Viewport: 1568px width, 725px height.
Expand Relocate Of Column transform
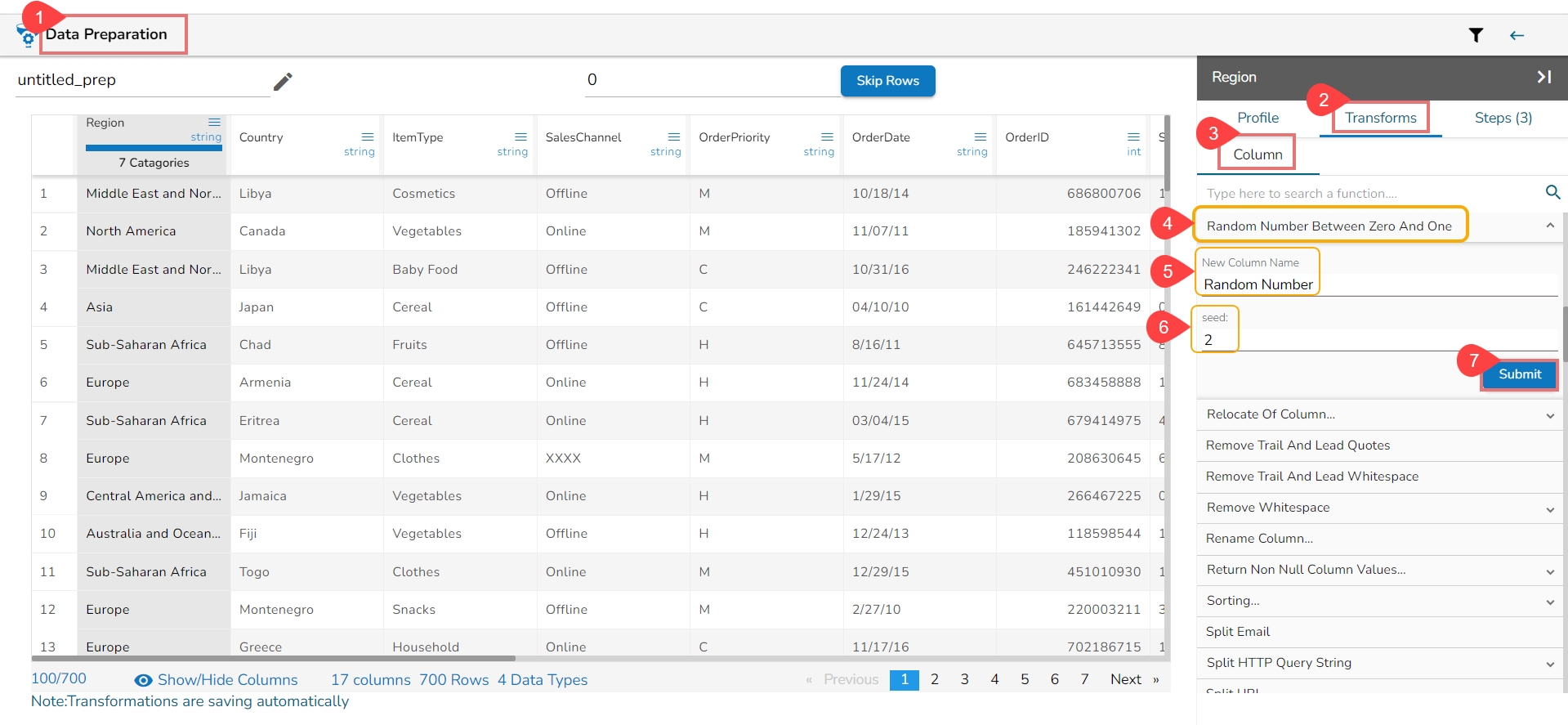point(1549,415)
